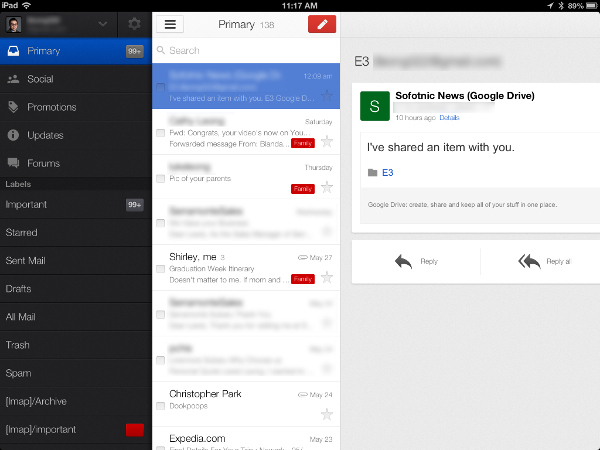Star the Sofotnic News email
Screen dimensions: 600x450
coord(326,96)
